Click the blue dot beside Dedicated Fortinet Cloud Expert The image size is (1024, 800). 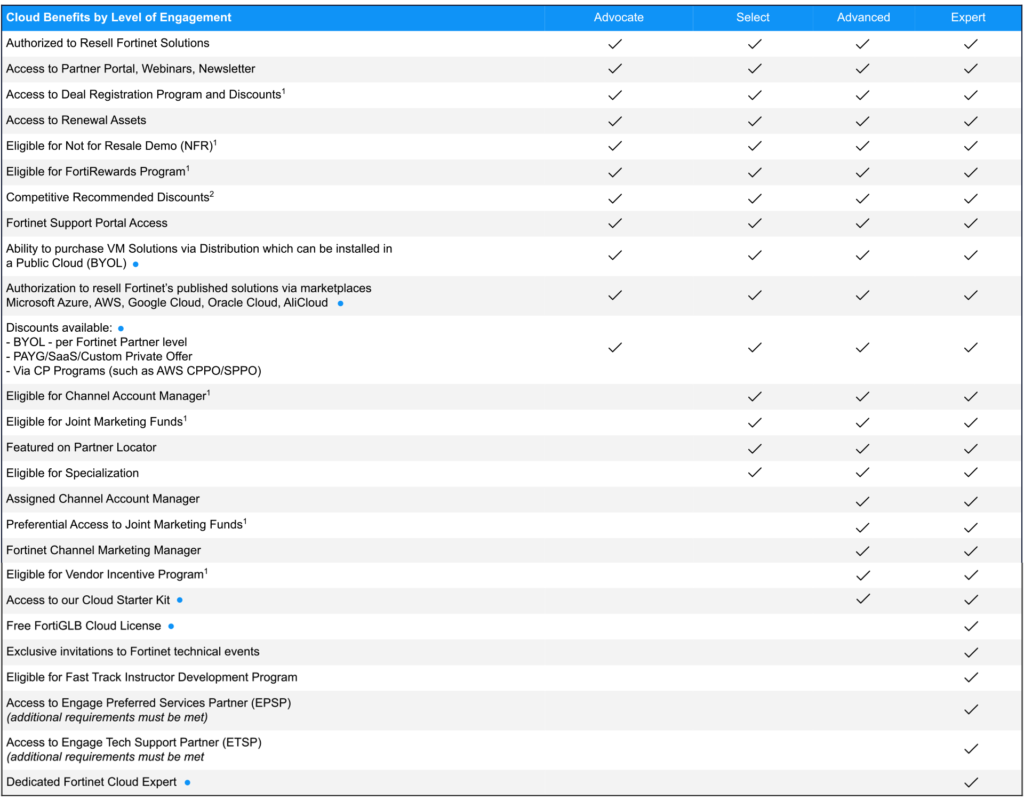pyautogui.click(x=187, y=782)
